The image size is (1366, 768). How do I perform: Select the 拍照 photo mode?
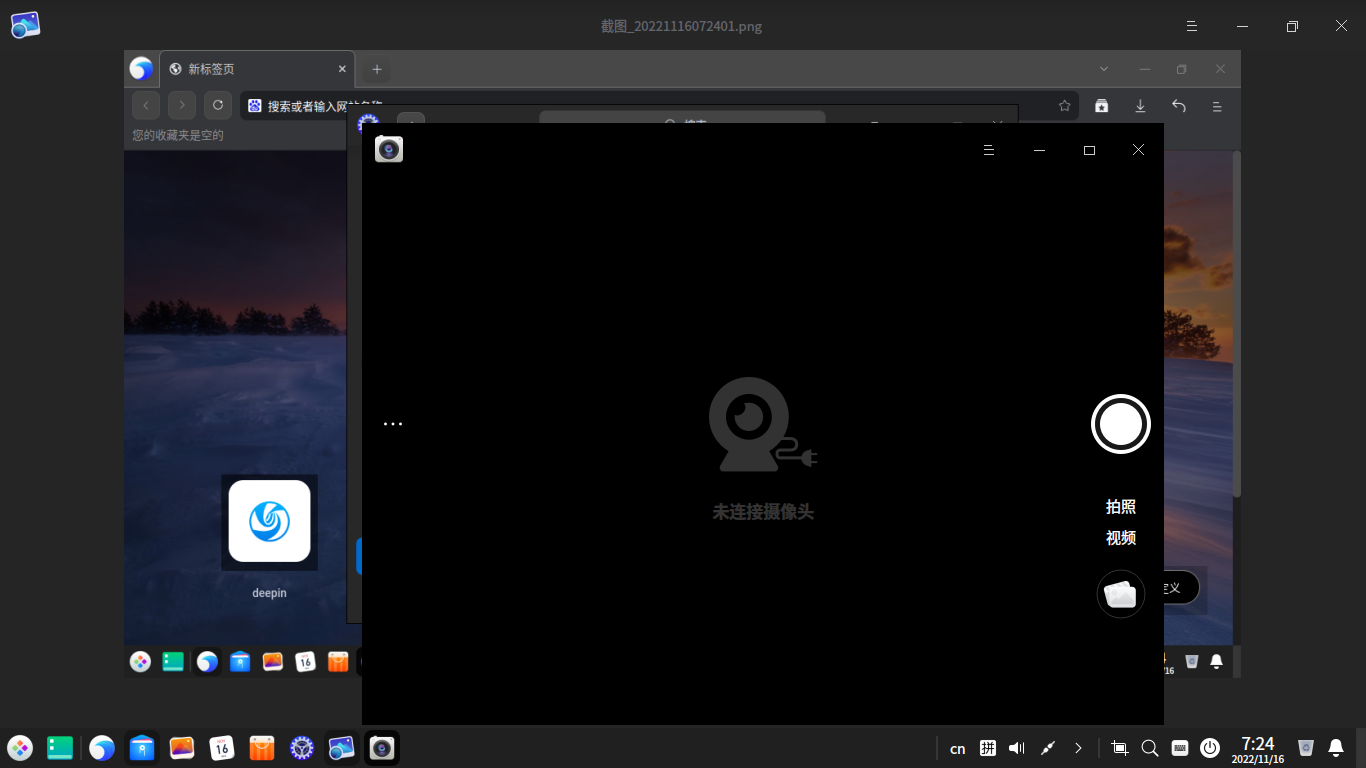point(1120,507)
